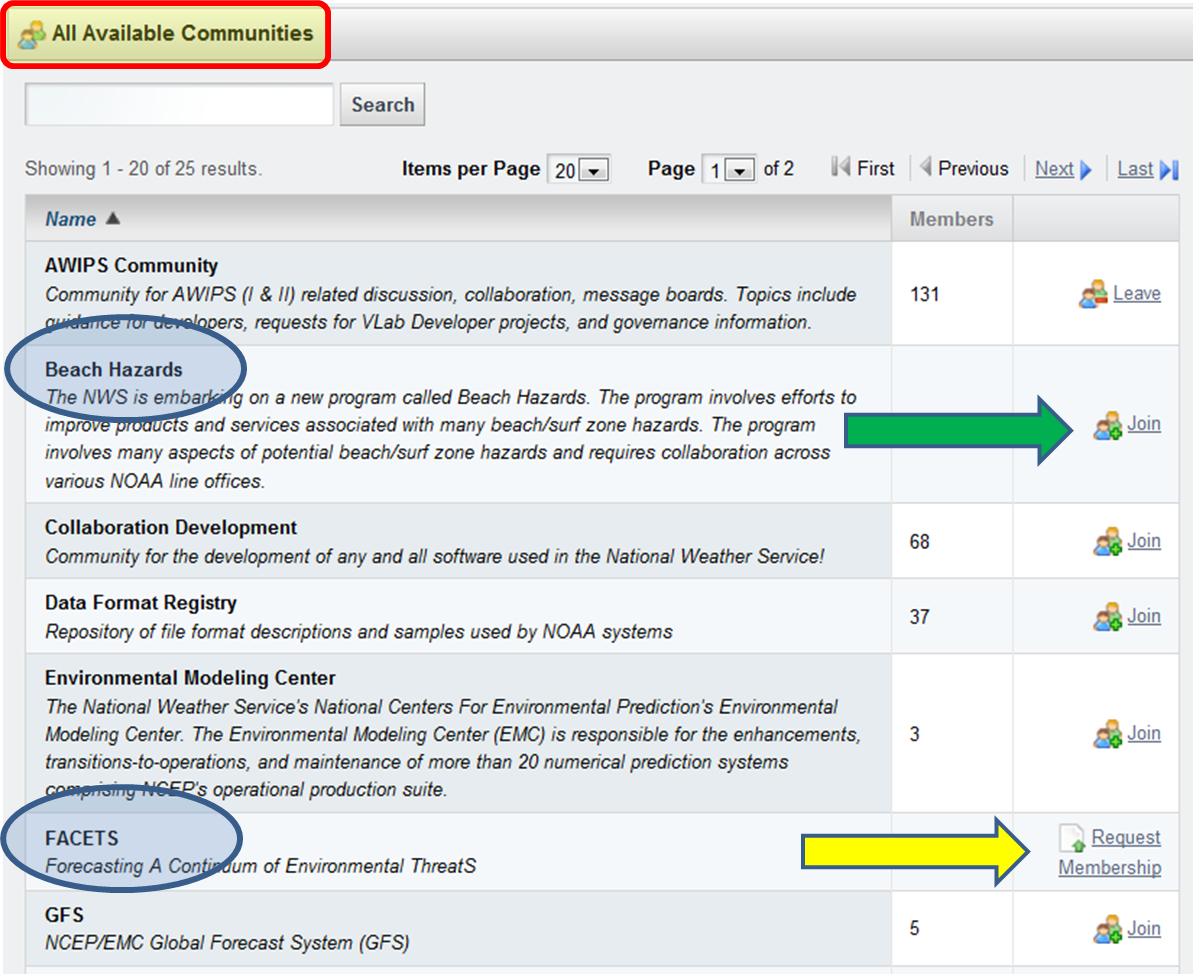This screenshot has height=974, width=1193.
Task: Join the Collaboration Development community
Action: tap(1144, 541)
